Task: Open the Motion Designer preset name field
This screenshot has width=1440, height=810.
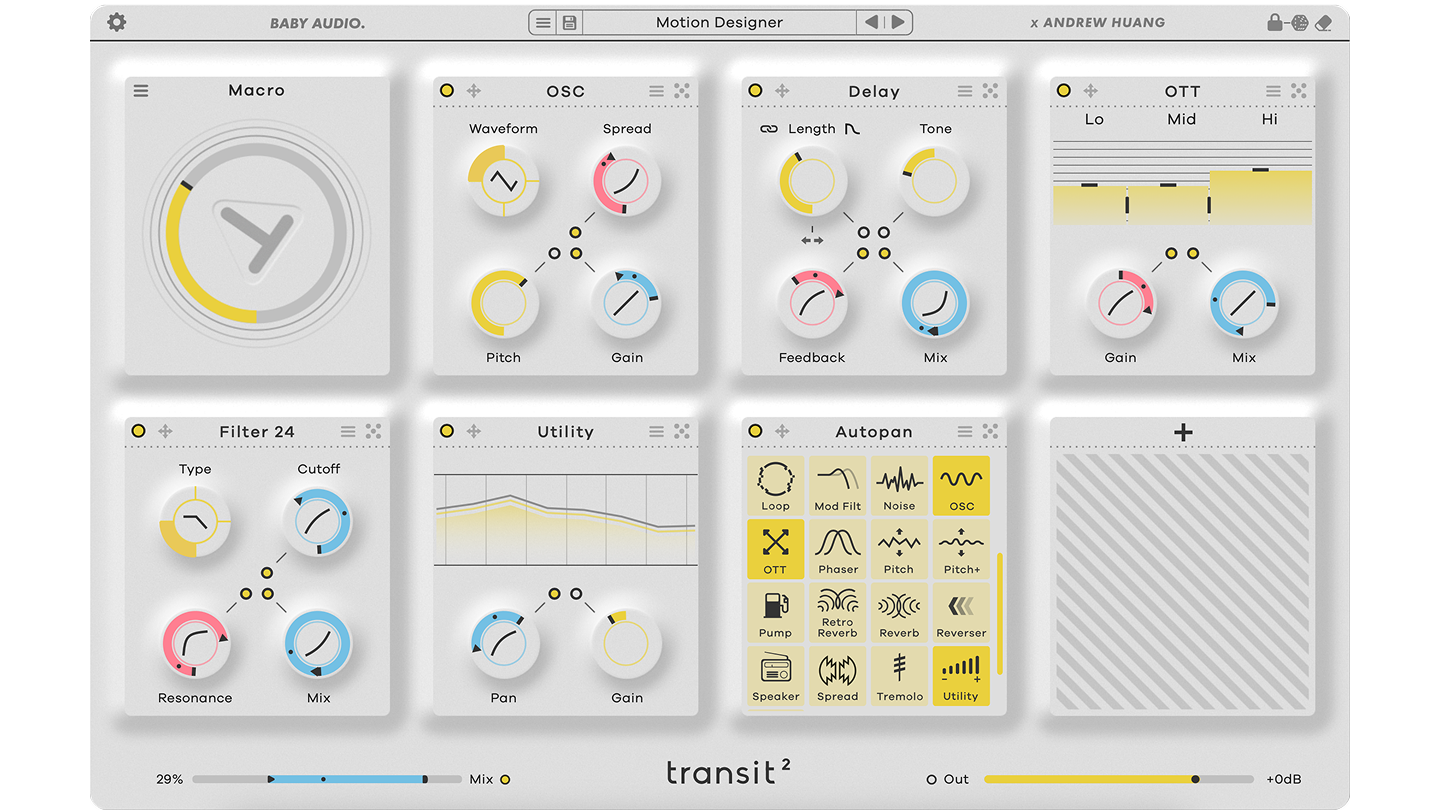Action: (x=719, y=22)
